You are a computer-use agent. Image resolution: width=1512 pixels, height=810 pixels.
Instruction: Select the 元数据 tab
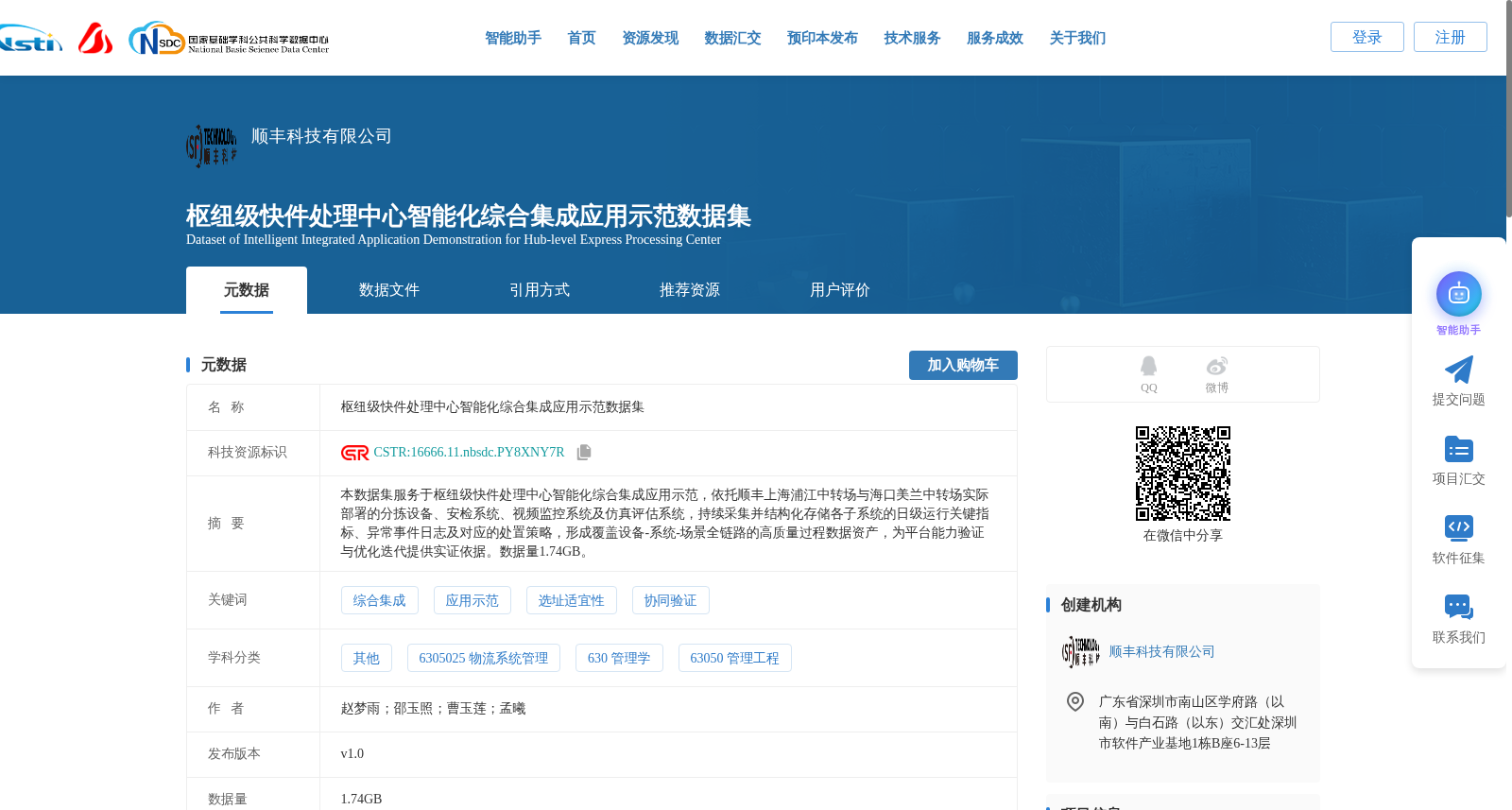247,290
